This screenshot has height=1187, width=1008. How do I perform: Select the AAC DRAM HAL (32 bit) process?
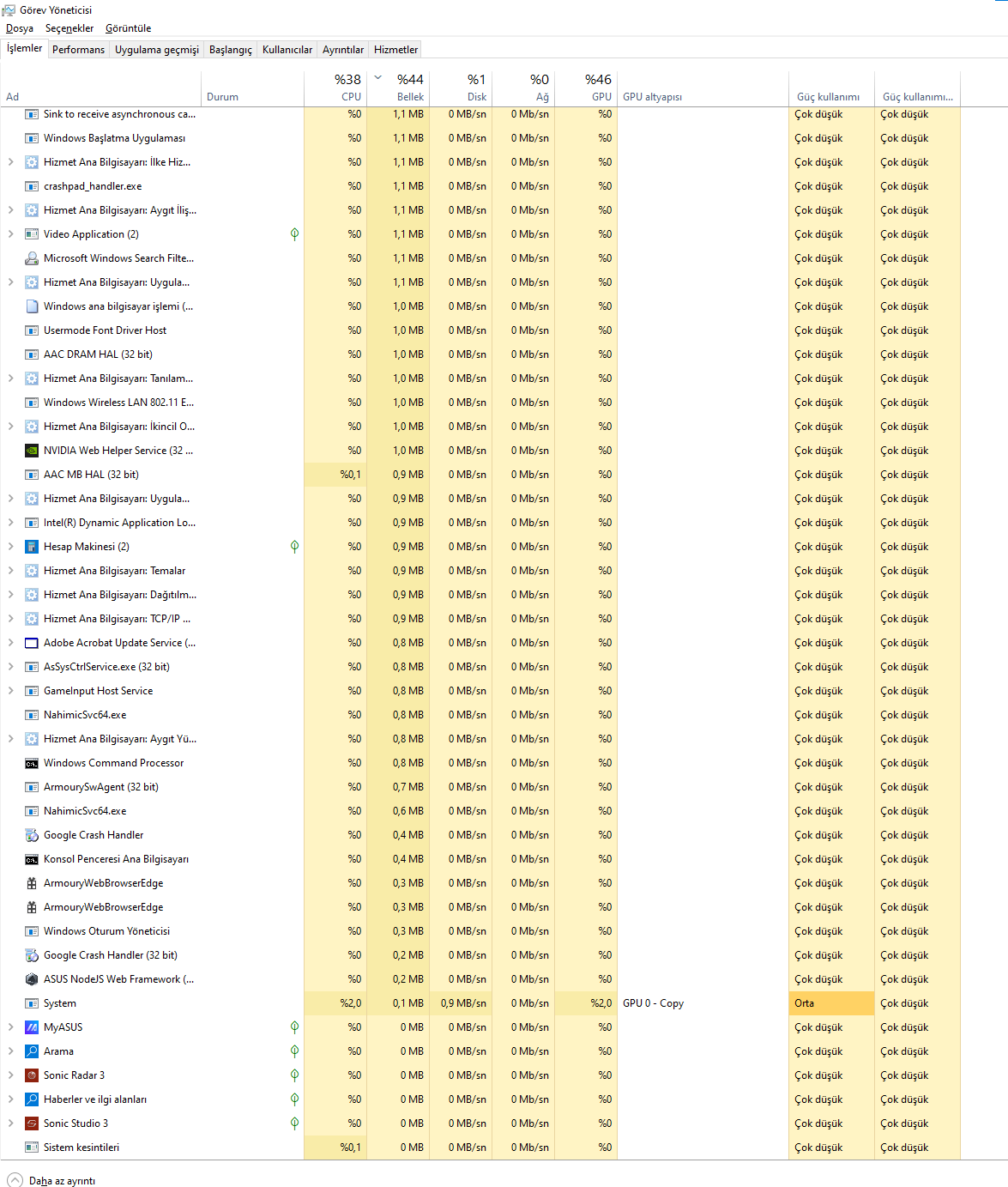point(480,354)
